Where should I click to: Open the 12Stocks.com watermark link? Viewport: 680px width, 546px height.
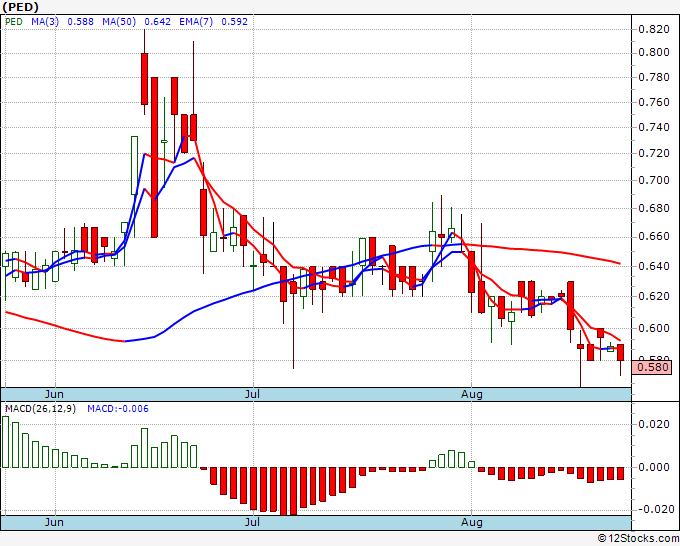coord(636,539)
